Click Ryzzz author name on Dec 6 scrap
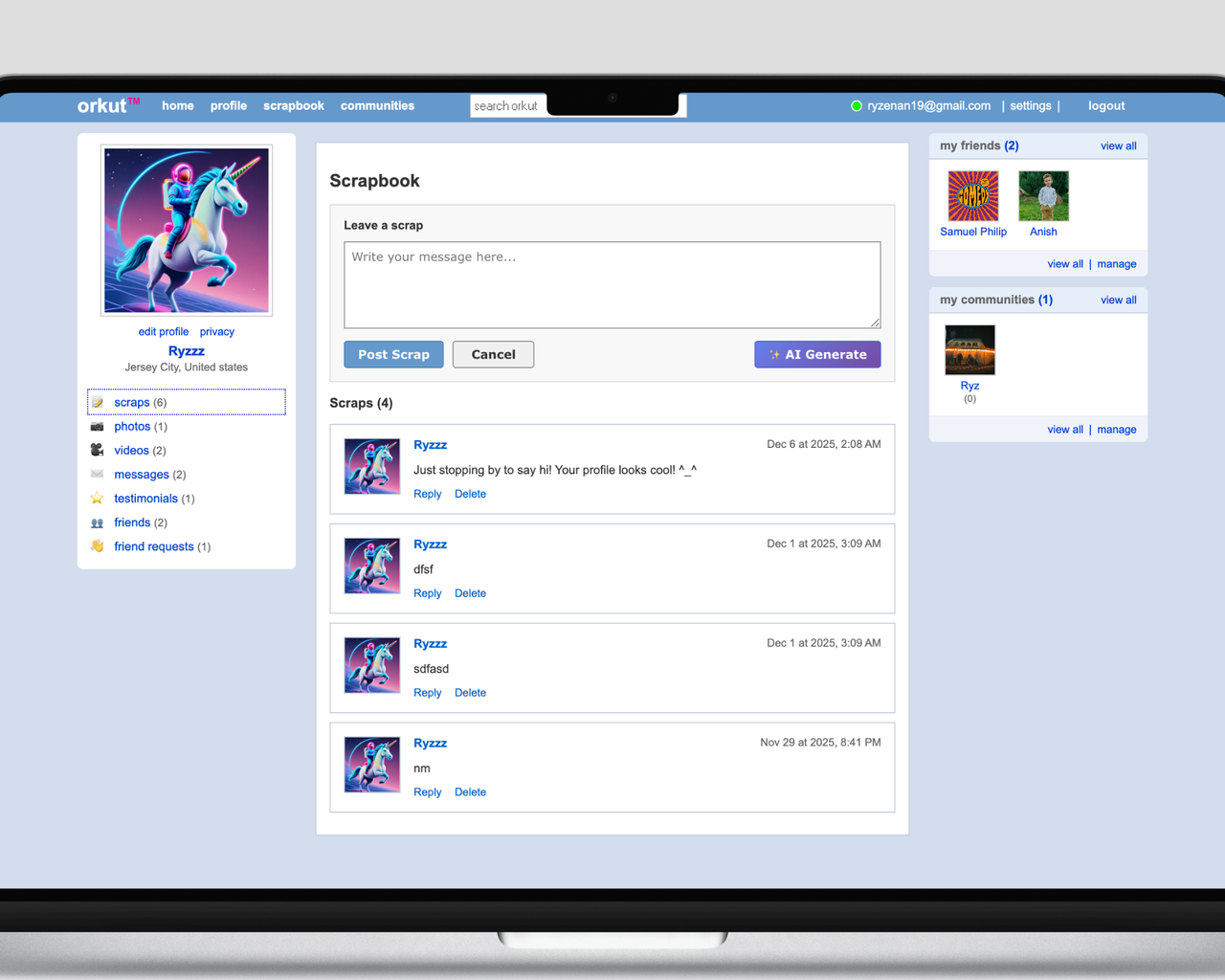The image size is (1225, 980). point(431,445)
